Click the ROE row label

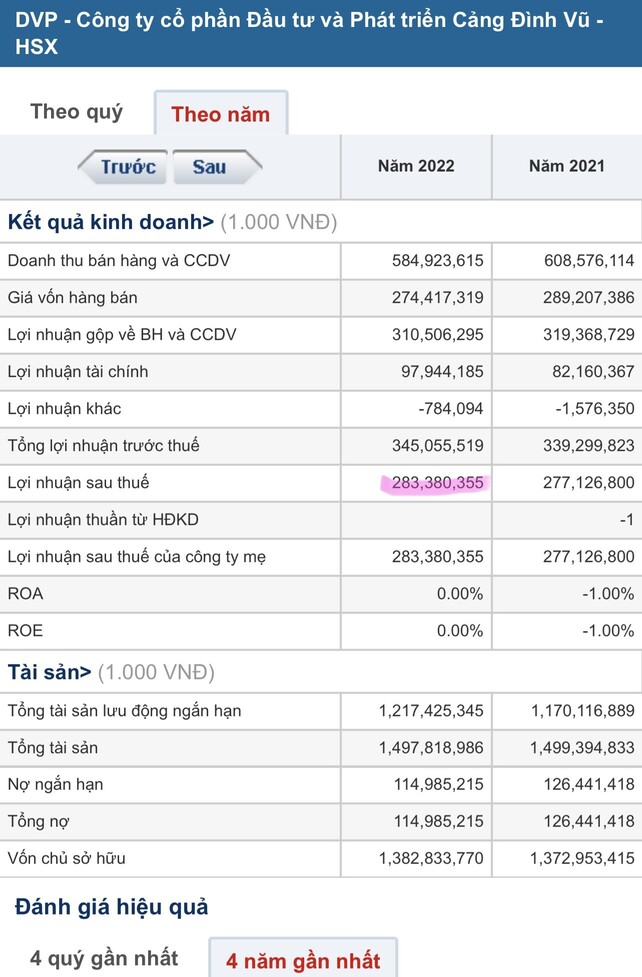point(25,631)
